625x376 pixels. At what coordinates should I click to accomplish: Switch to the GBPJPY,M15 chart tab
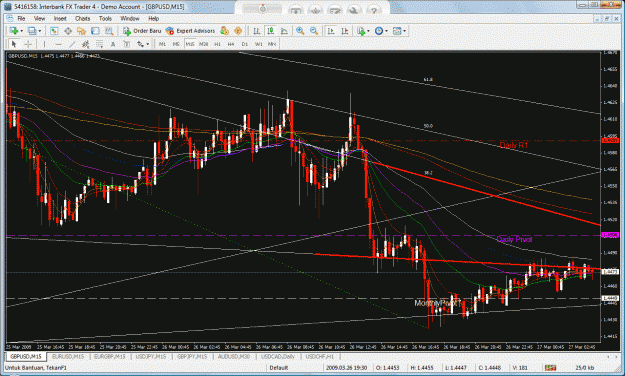[x=192, y=356]
